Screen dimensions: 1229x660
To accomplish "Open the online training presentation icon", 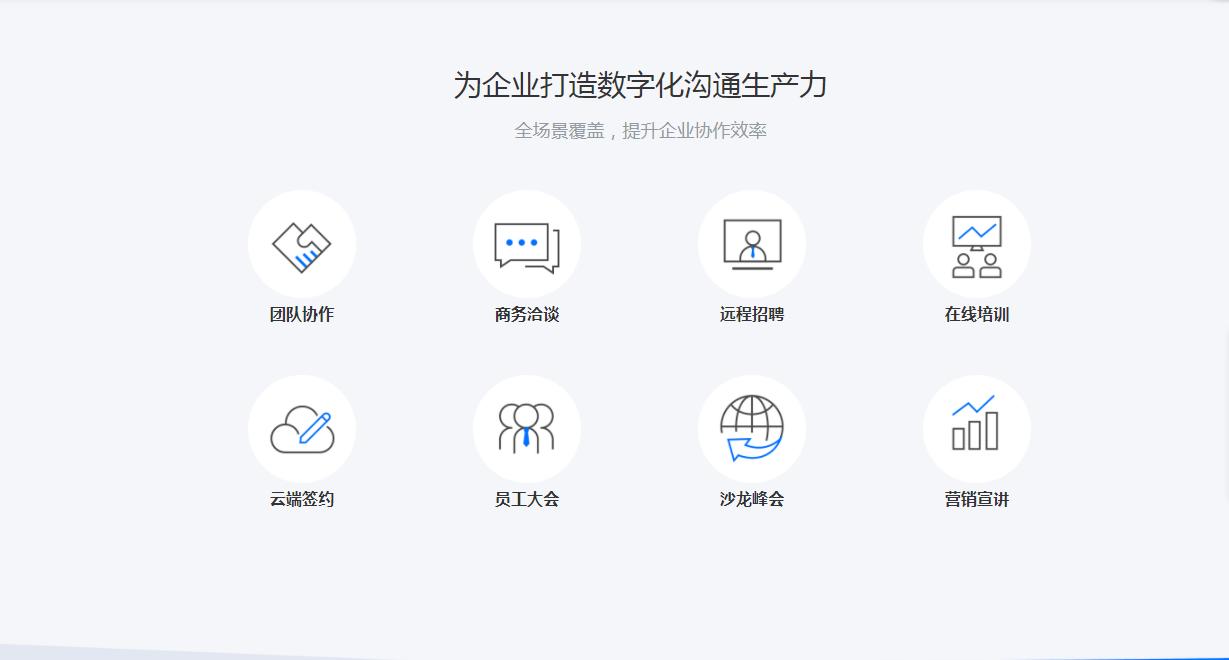I will tap(977, 246).
